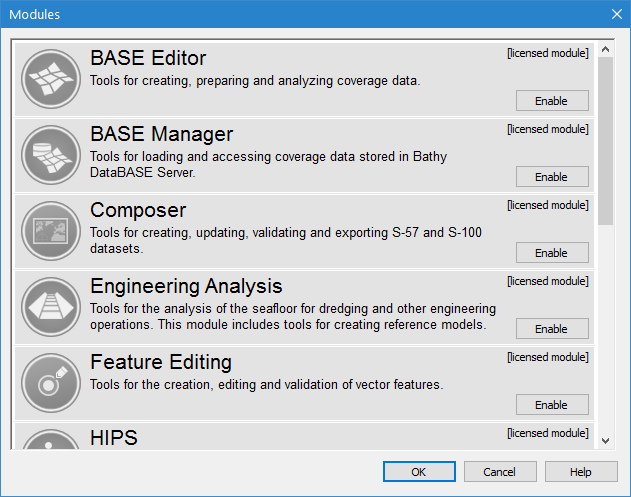Viewport: 631px width, 497px height.
Task: Click the BASE Editor module icon
Action: pos(50,80)
